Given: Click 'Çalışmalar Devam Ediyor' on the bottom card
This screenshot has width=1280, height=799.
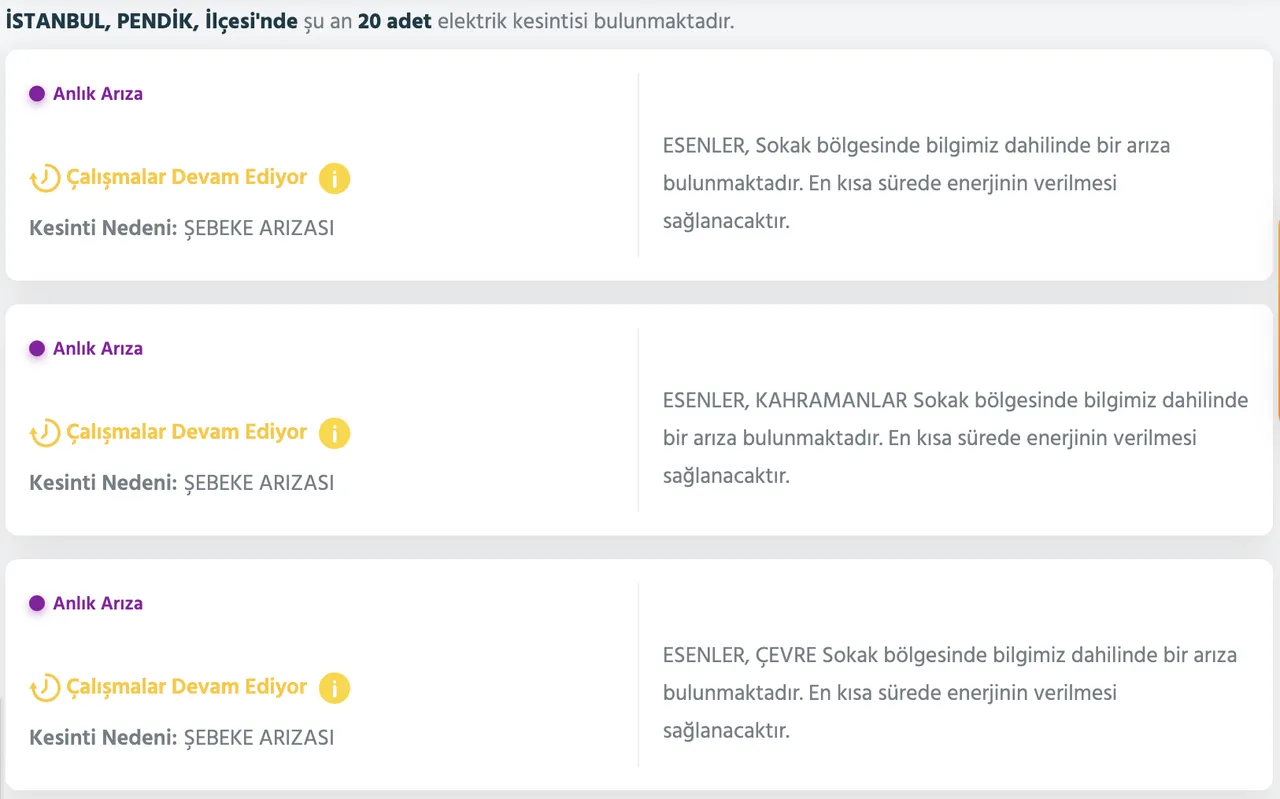Looking at the screenshot, I should point(186,687).
